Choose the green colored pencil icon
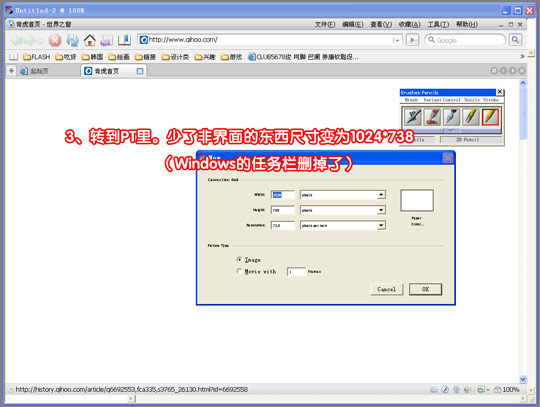 pyautogui.click(x=471, y=117)
